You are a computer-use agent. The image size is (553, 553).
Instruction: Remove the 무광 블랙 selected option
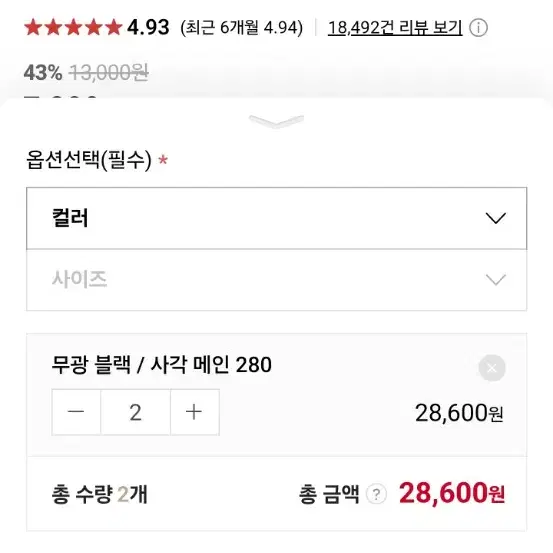(492, 368)
